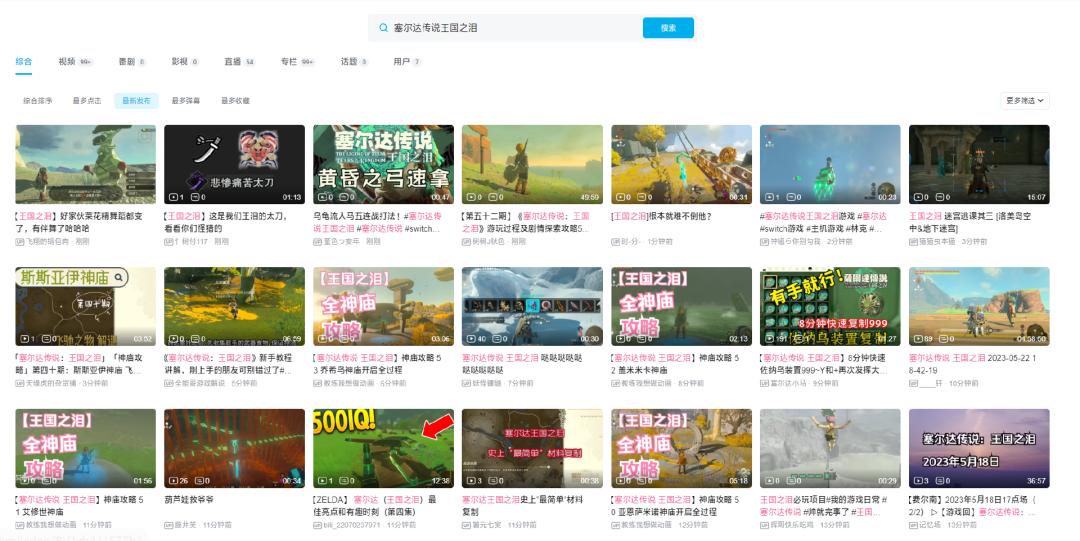1080x541 pixels.
Task: Open video title 迷宫选课其三
Action: tap(970, 222)
